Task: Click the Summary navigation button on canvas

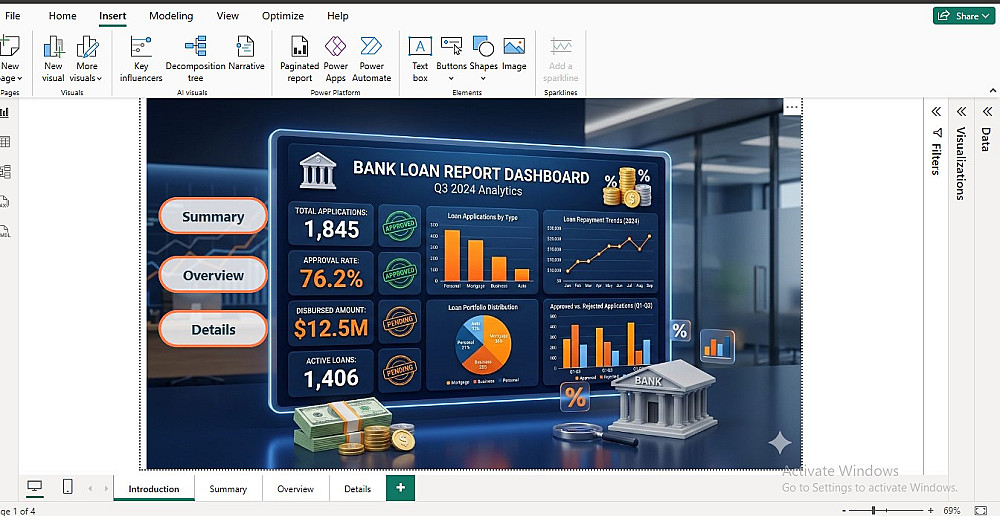Action: pos(213,216)
